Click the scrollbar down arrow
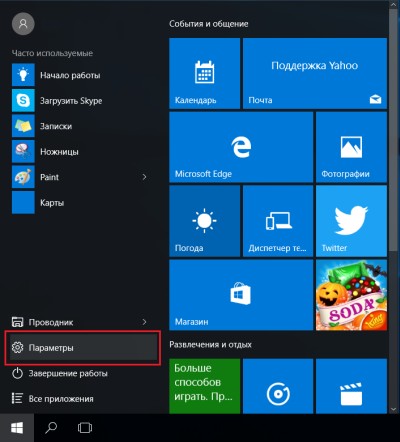 [394, 409]
